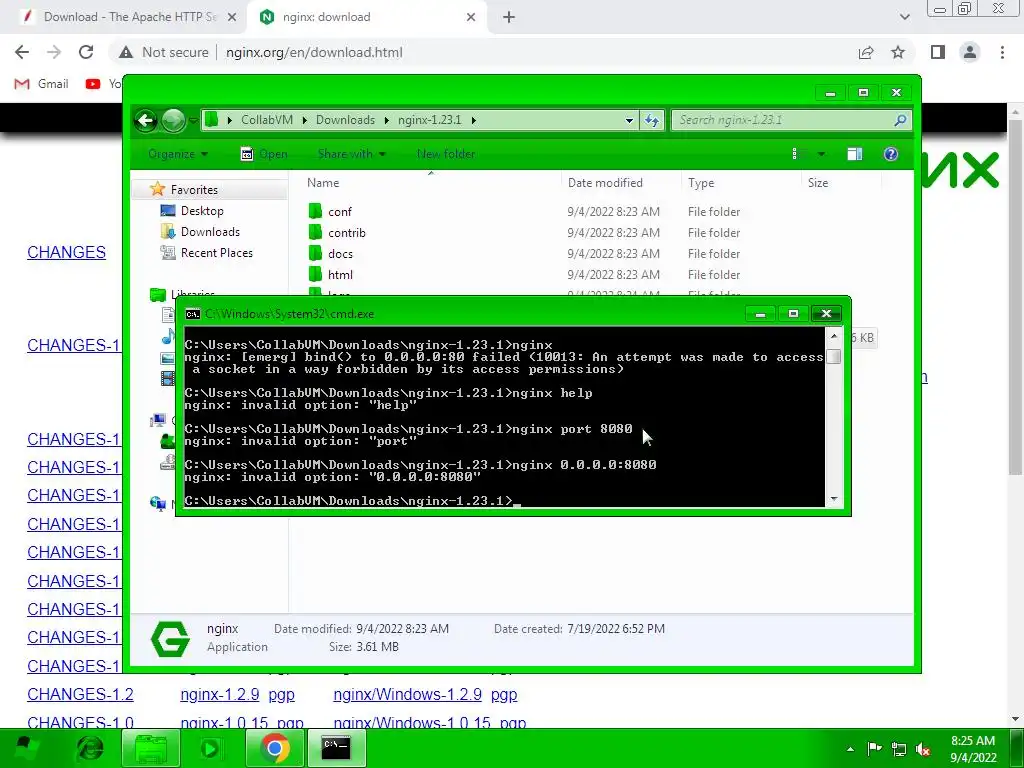This screenshot has width=1024, height=768.
Task: Toggle the preview pane icon
Action: click(854, 154)
